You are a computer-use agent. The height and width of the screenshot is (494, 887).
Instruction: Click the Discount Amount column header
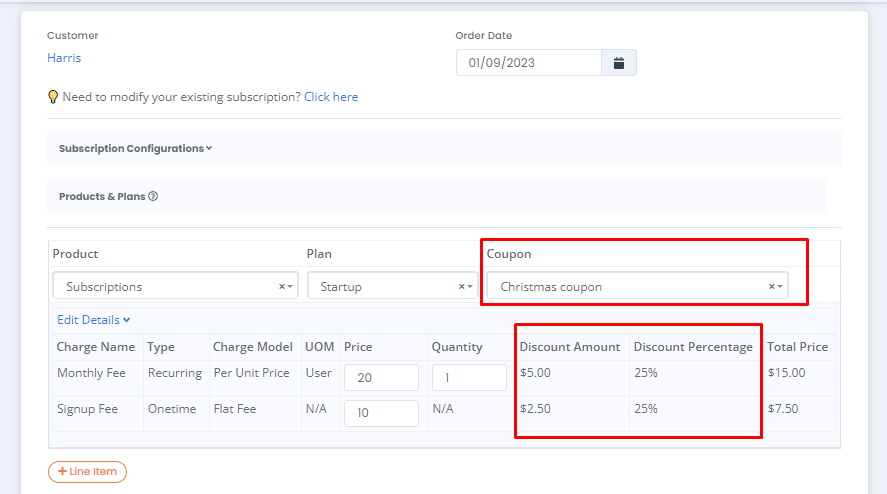click(x=570, y=347)
